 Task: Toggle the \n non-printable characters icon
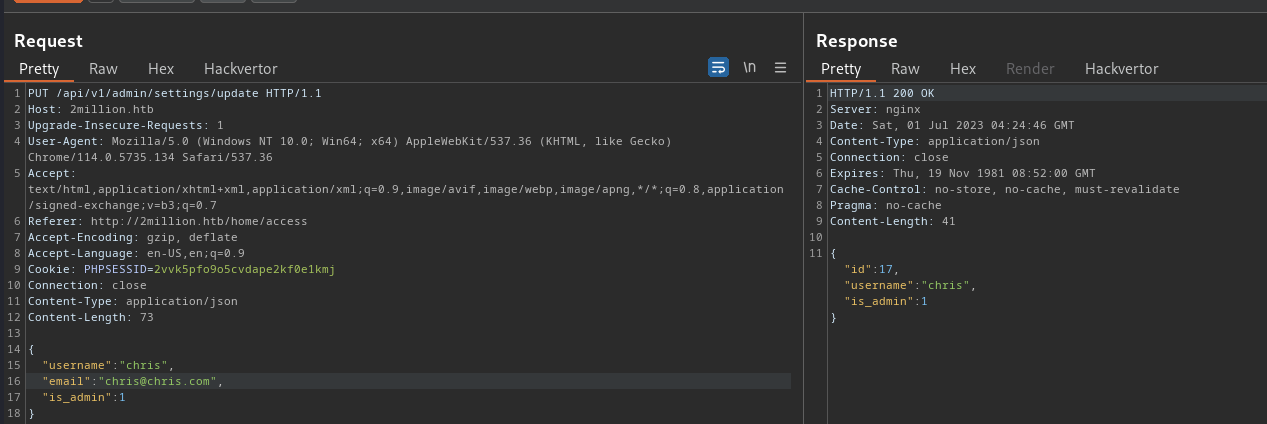click(x=749, y=68)
